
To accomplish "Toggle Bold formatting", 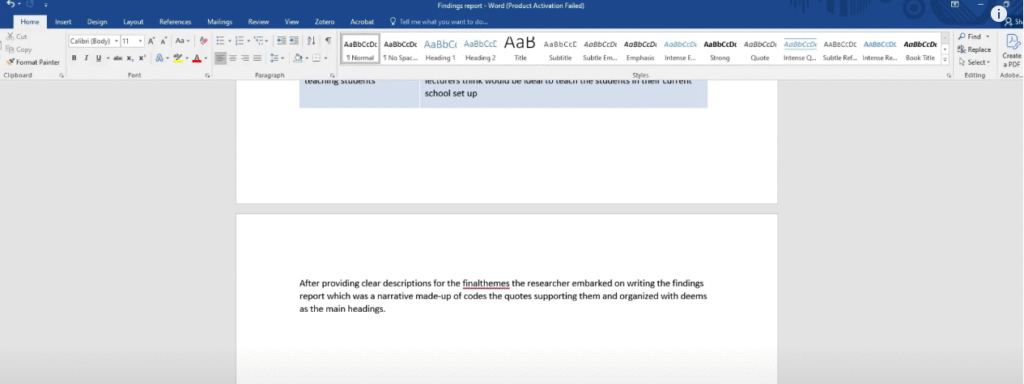I will tap(74, 58).
